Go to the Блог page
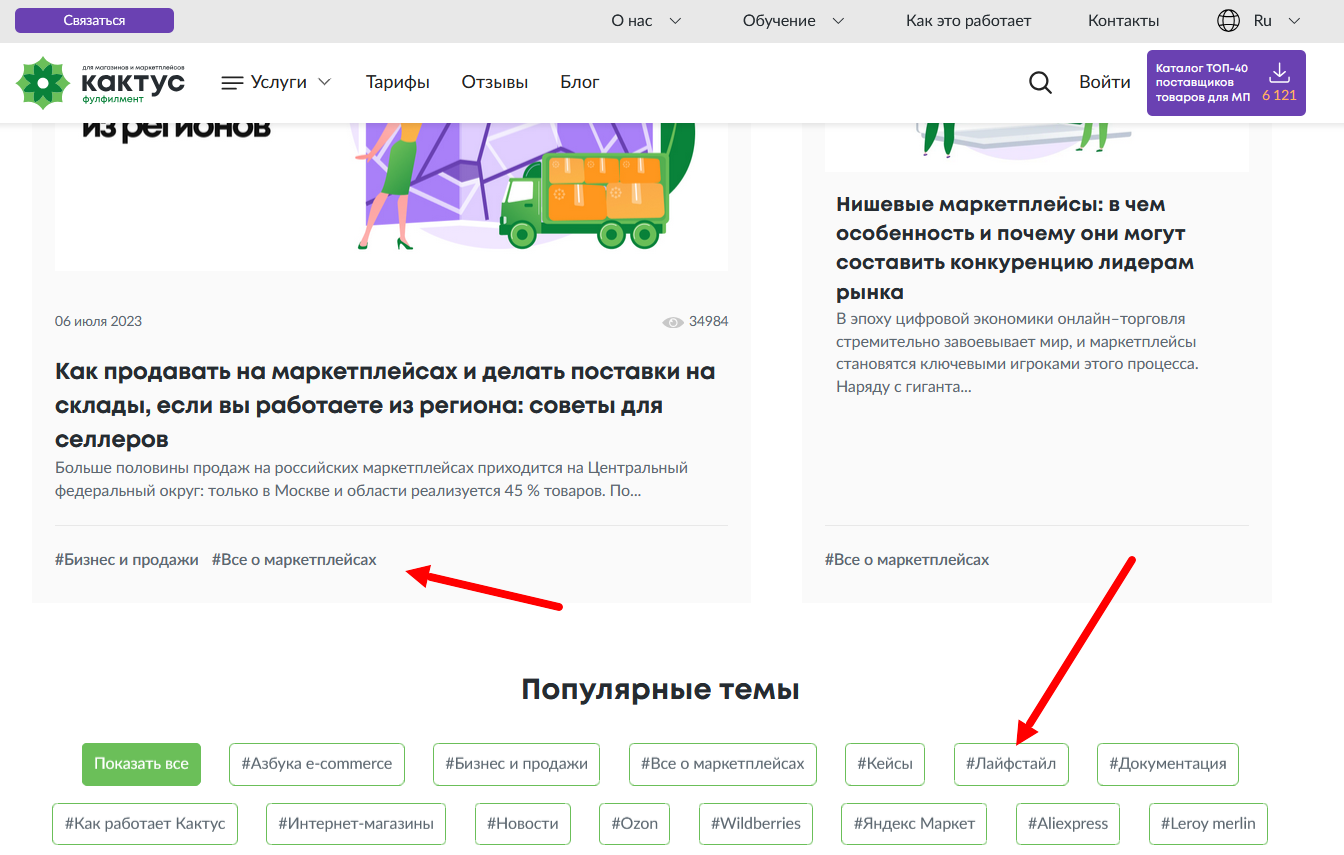The height and width of the screenshot is (855, 1344). tap(579, 82)
